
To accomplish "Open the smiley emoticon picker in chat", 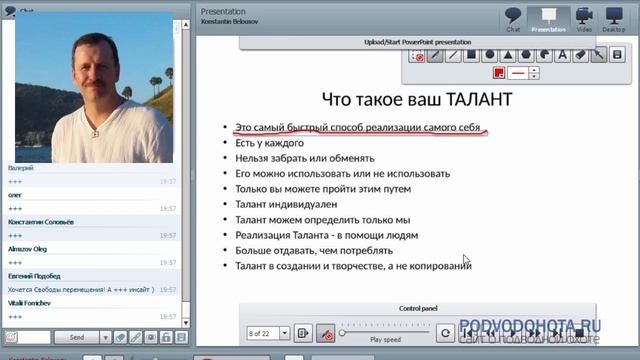I will [x=11, y=337].
